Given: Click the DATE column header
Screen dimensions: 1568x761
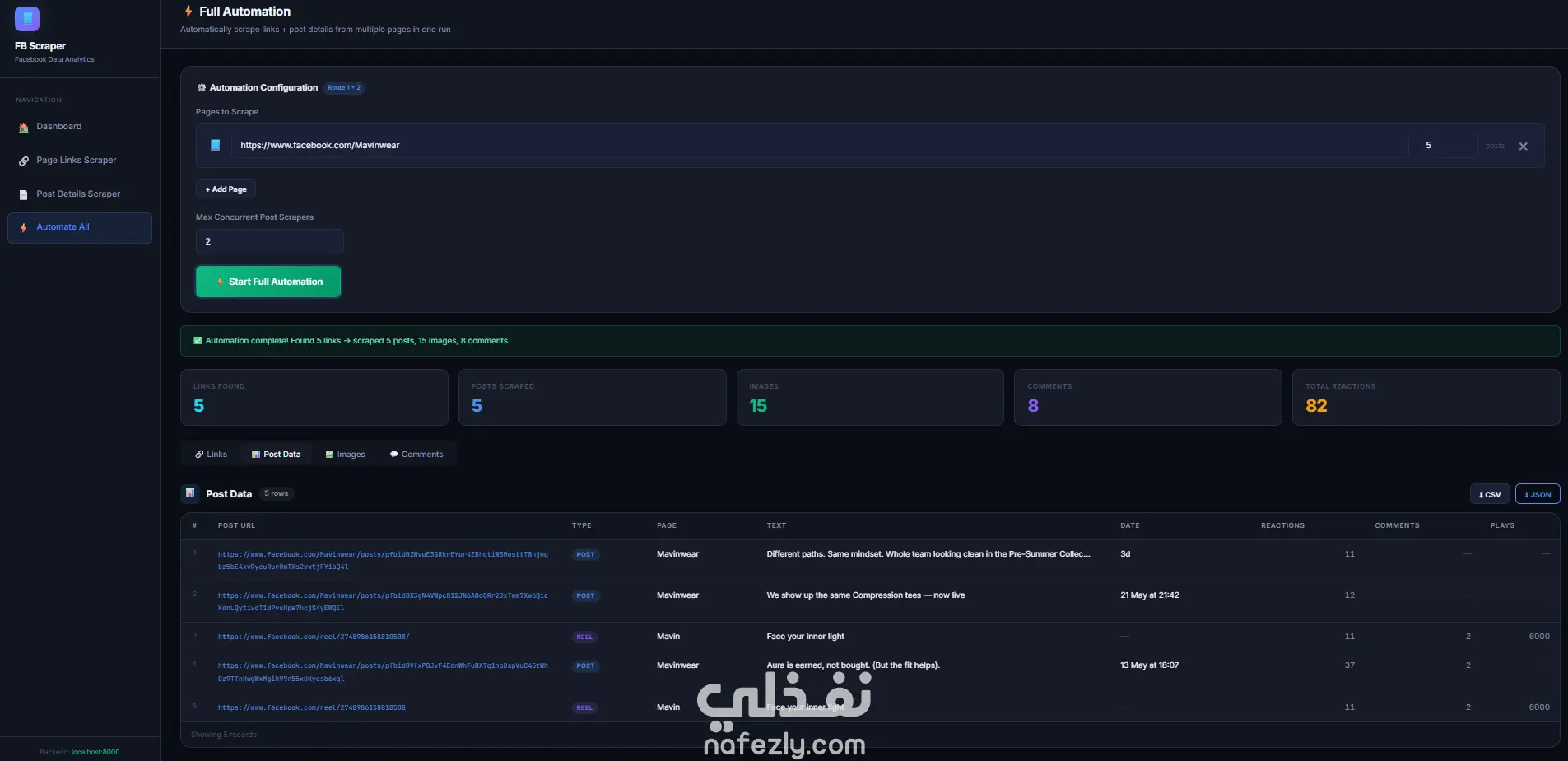Looking at the screenshot, I should click(x=1130, y=525).
